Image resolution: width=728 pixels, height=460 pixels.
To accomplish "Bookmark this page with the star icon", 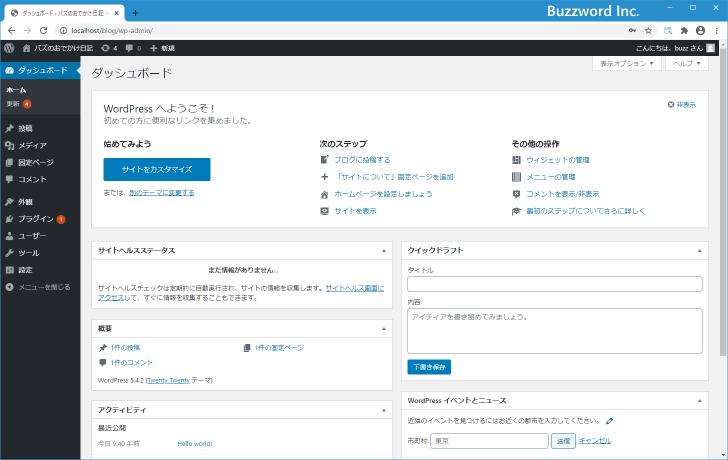I will tap(648, 31).
